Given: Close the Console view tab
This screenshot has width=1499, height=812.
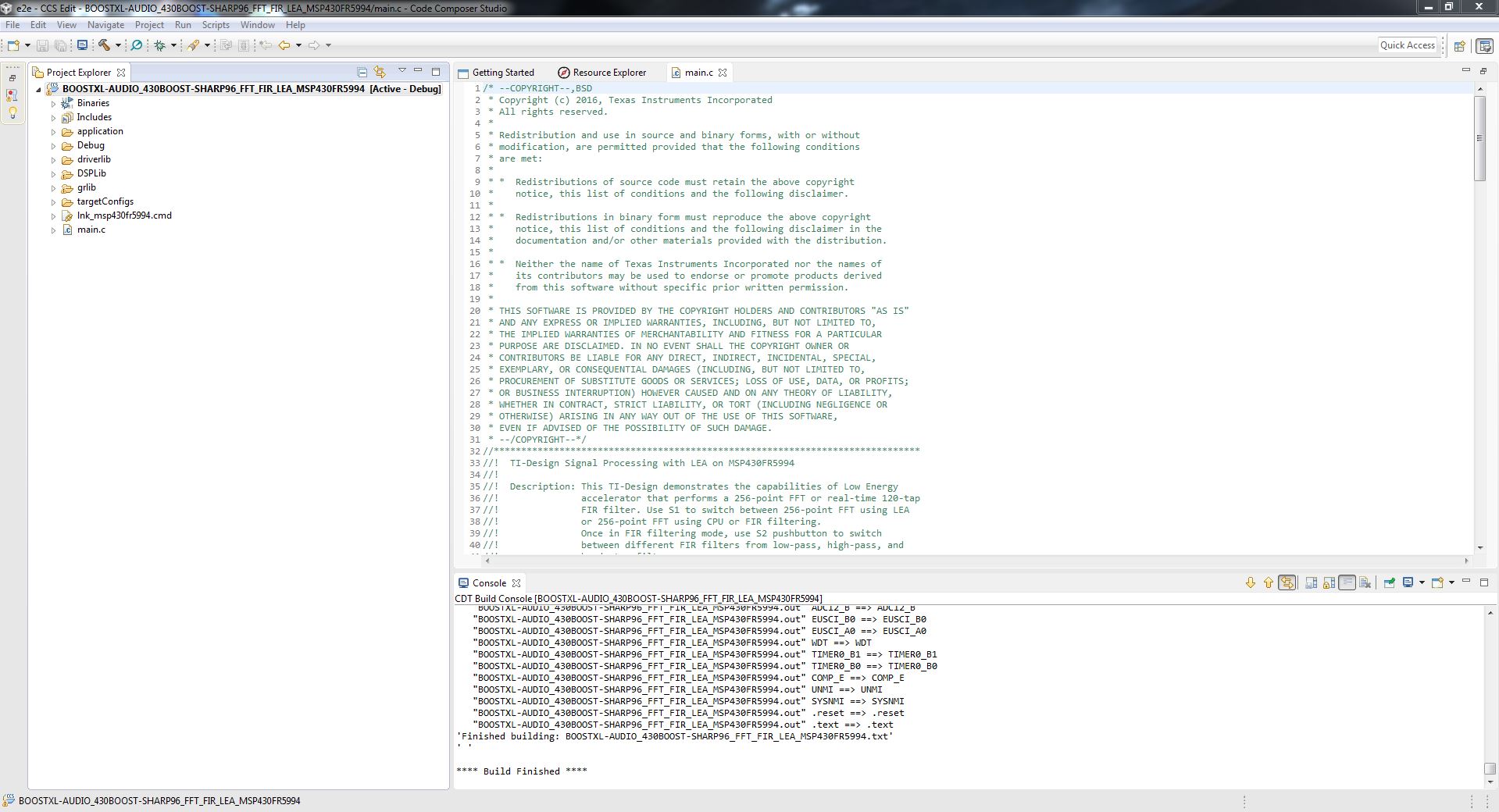Looking at the screenshot, I should pos(516,583).
